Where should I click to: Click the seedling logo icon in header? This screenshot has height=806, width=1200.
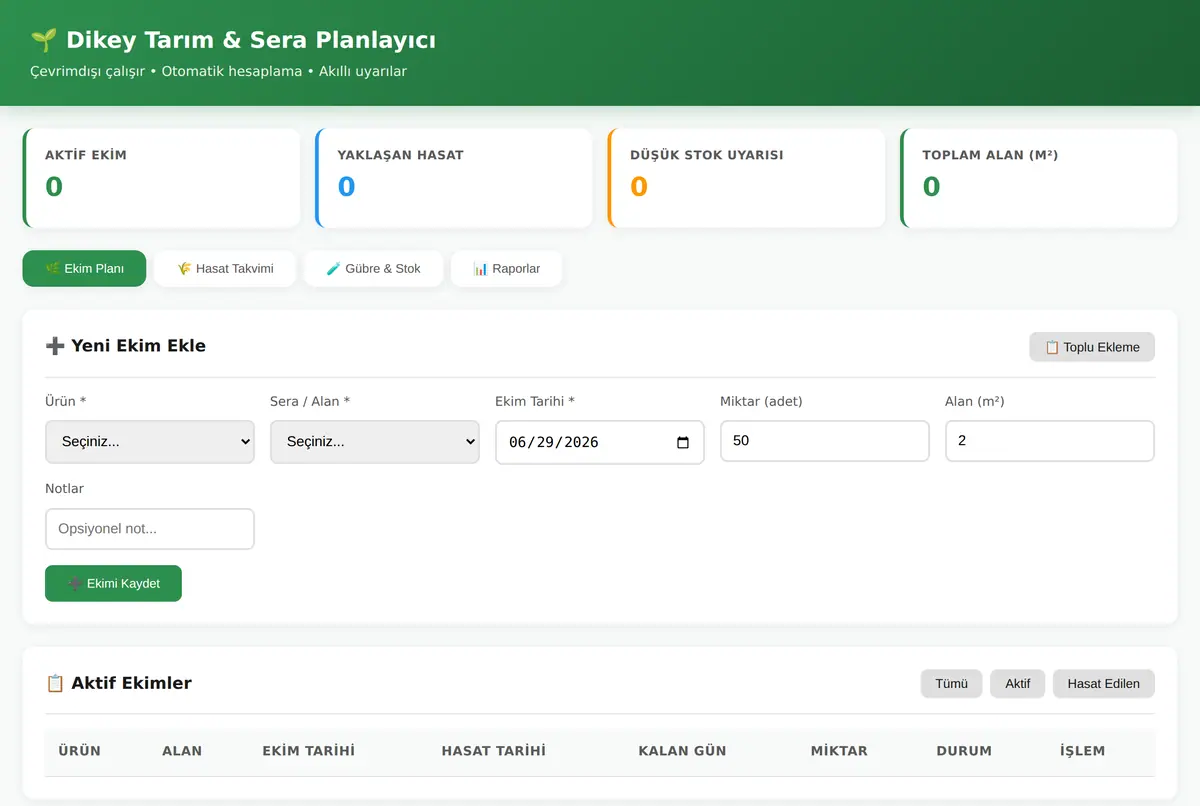coord(43,40)
